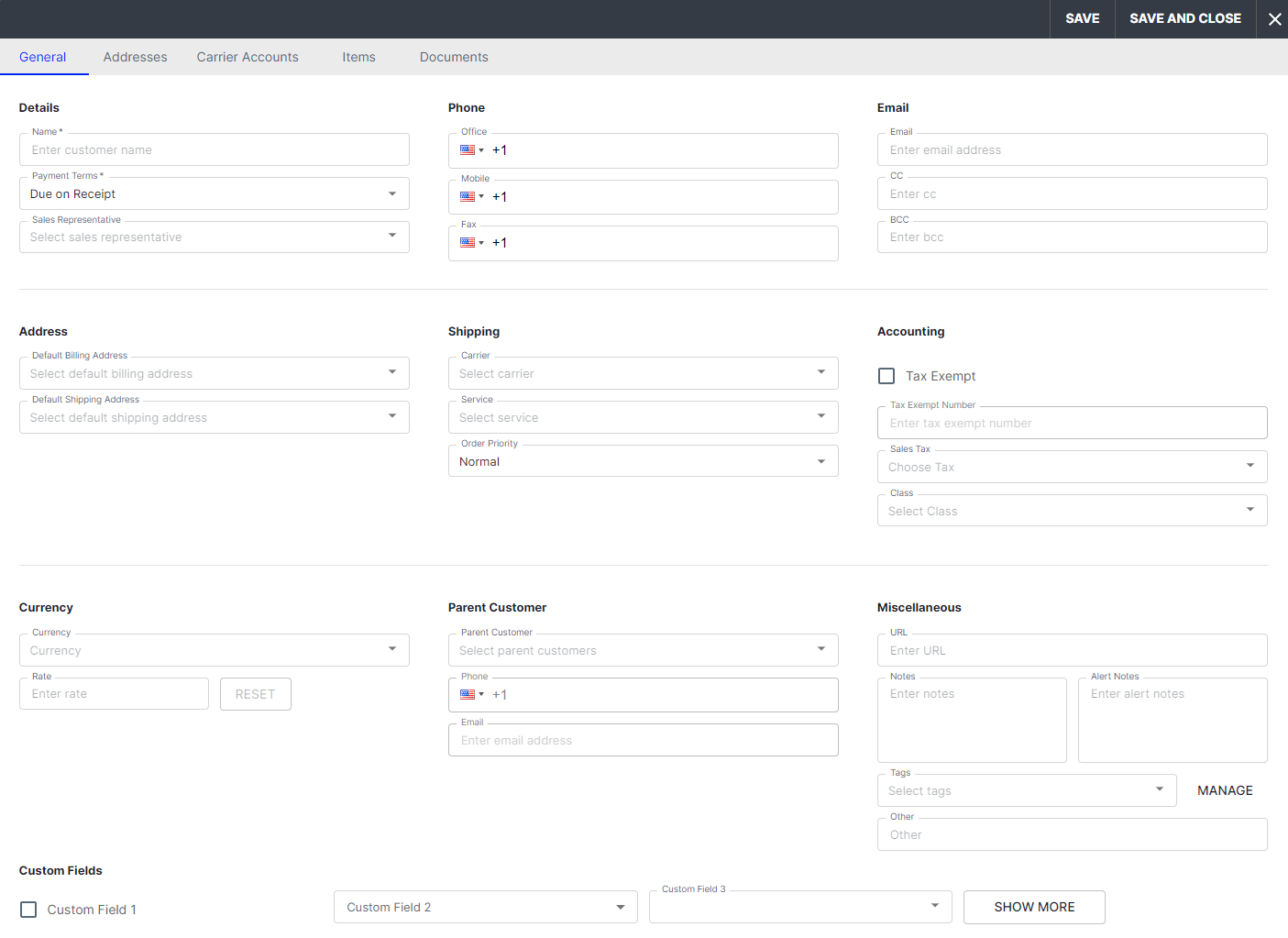
Task: Open the Order Priority dropdown
Action: [644, 461]
